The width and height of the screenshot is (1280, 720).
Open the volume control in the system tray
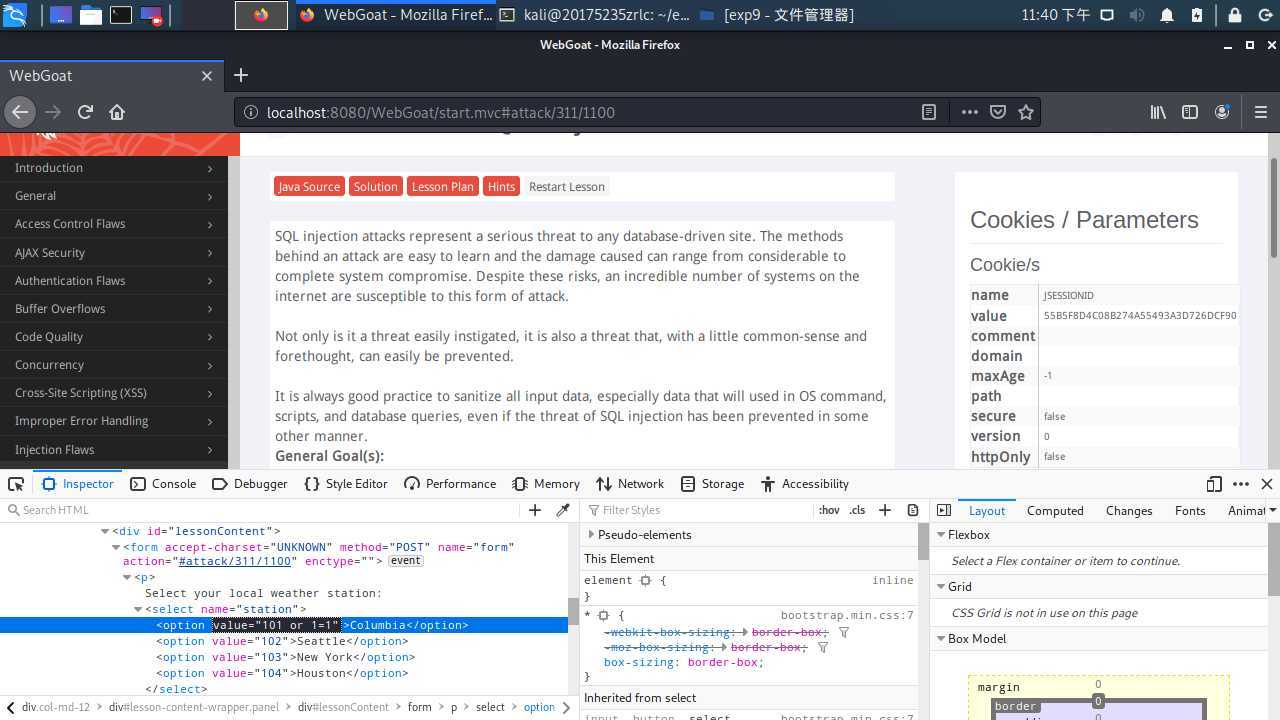[1137, 15]
